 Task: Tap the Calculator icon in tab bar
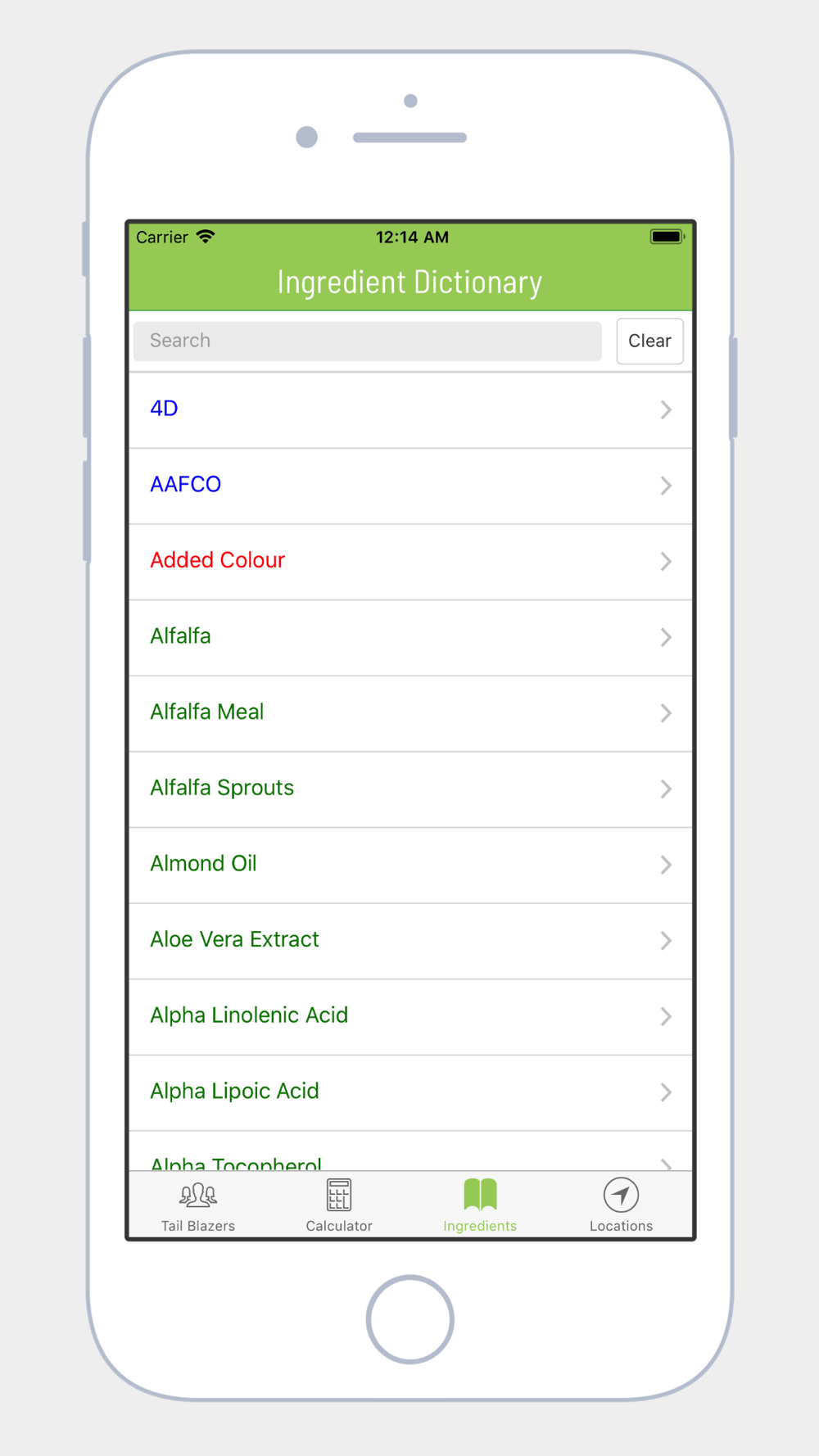[x=339, y=1195]
